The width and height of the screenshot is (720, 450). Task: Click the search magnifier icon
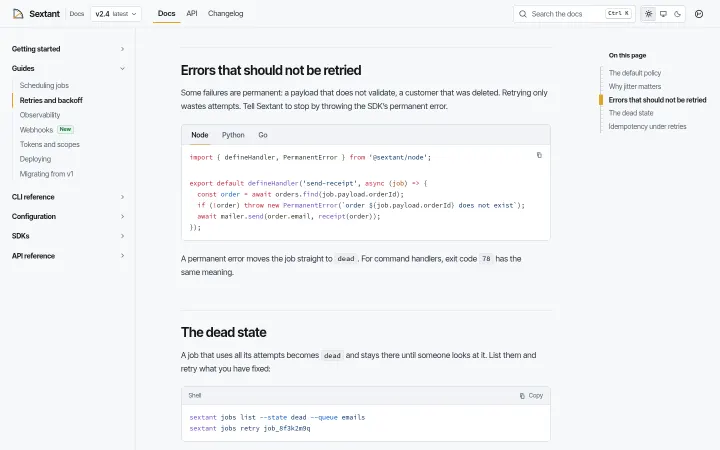point(523,14)
